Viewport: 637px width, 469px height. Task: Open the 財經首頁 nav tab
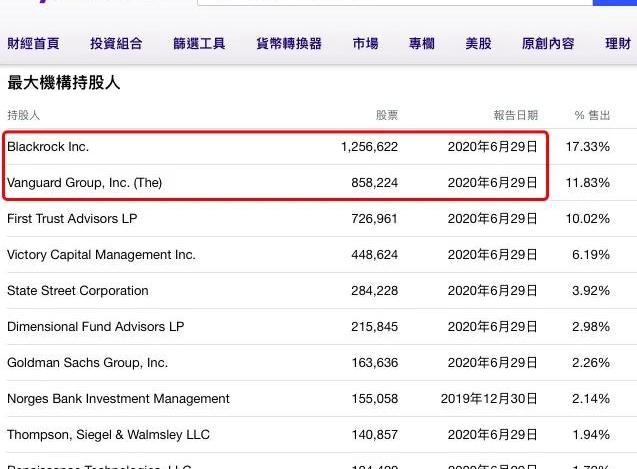pyautogui.click(x=33, y=43)
